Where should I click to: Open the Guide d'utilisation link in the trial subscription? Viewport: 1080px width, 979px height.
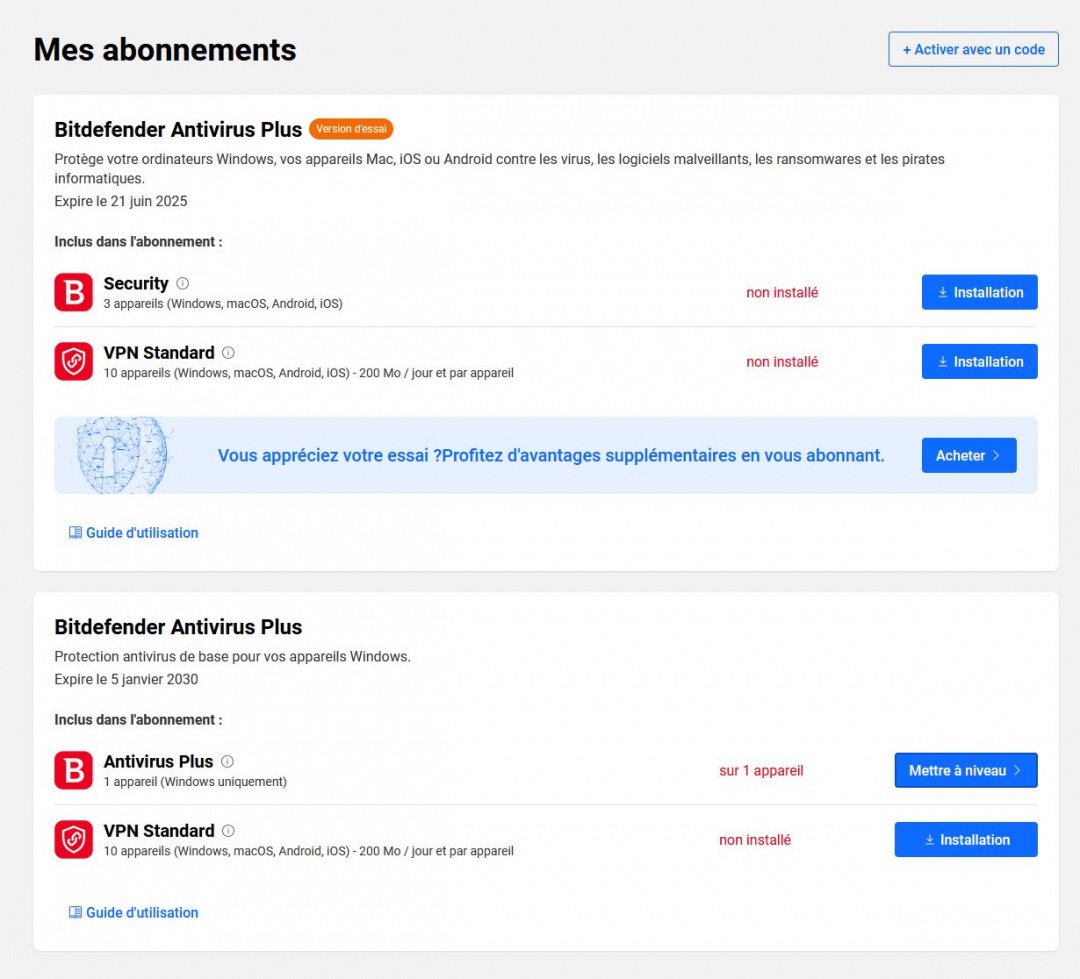134,533
